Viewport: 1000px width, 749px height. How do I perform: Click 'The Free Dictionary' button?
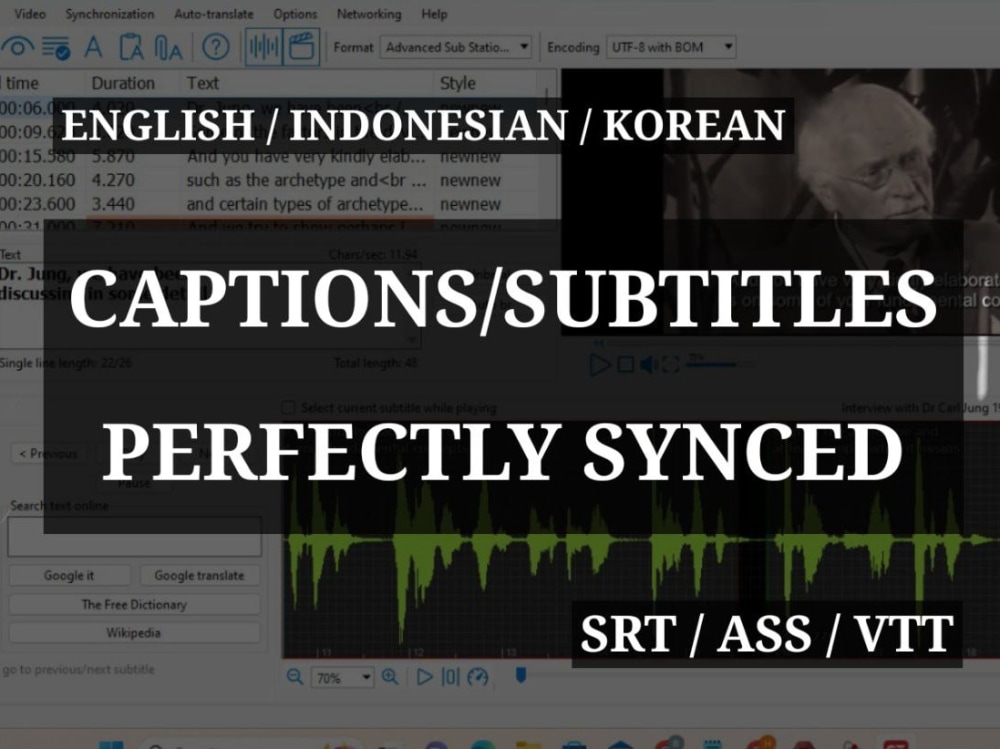135,604
